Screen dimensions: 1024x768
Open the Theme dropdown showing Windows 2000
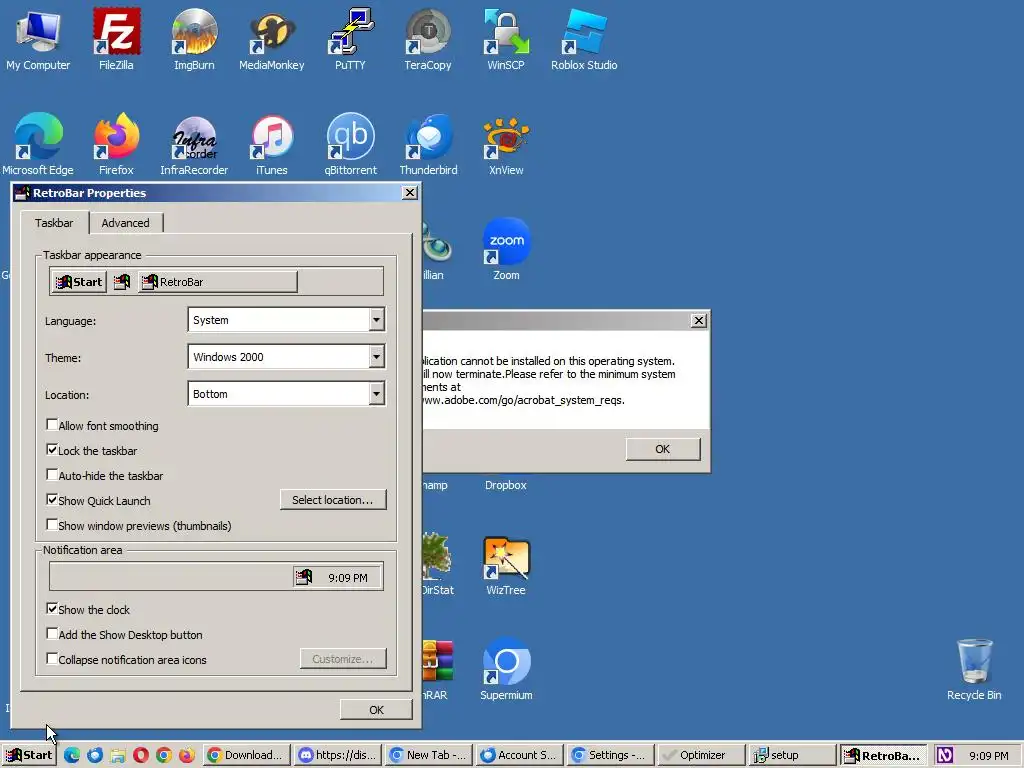click(286, 357)
